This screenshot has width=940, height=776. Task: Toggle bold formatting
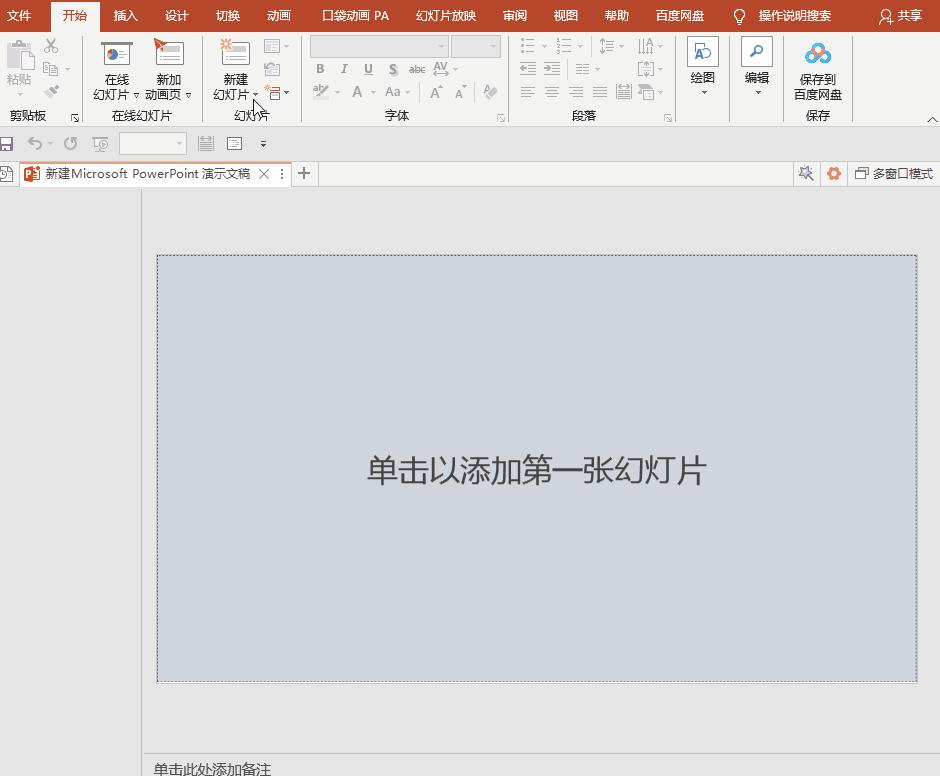[320, 69]
